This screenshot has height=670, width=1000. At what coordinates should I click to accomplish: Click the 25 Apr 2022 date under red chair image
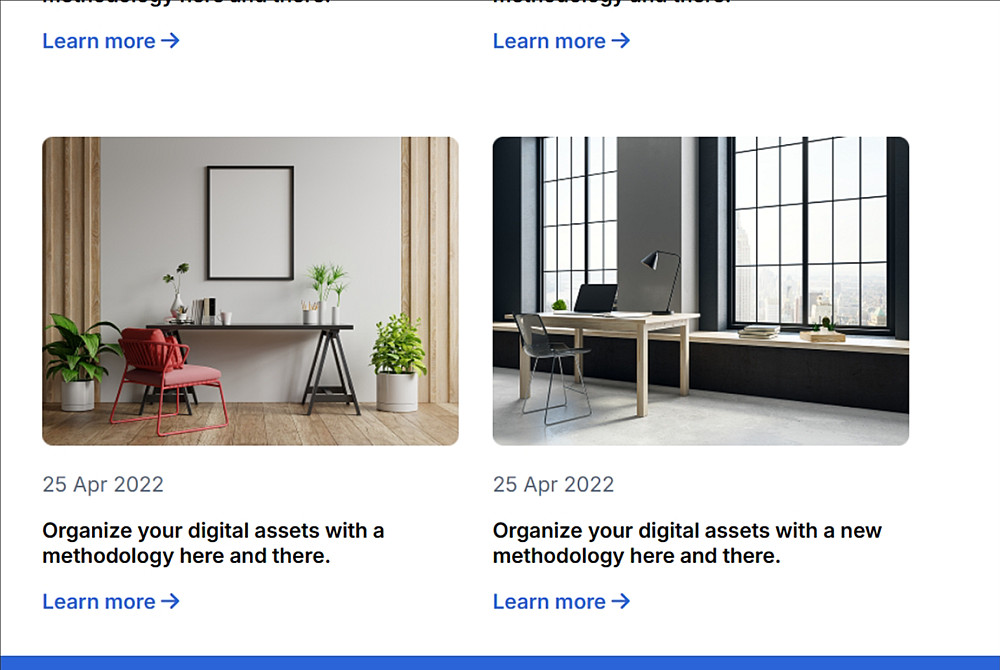(103, 484)
